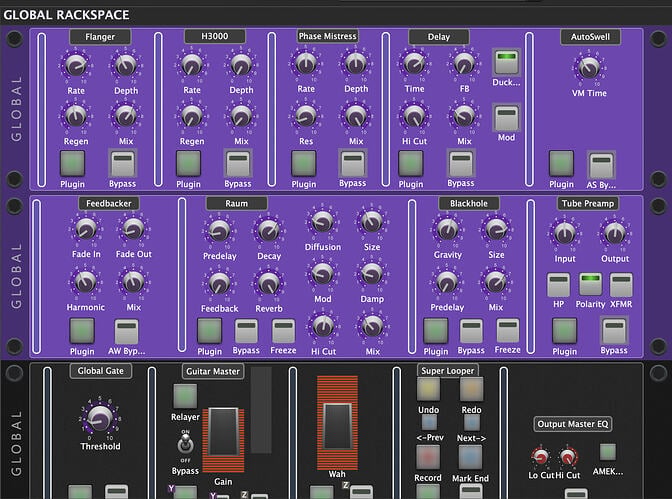The width and height of the screenshot is (672, 499).
Task: Toggle the Tube Preamp XFMR switch
Action: tap(621, 285)
